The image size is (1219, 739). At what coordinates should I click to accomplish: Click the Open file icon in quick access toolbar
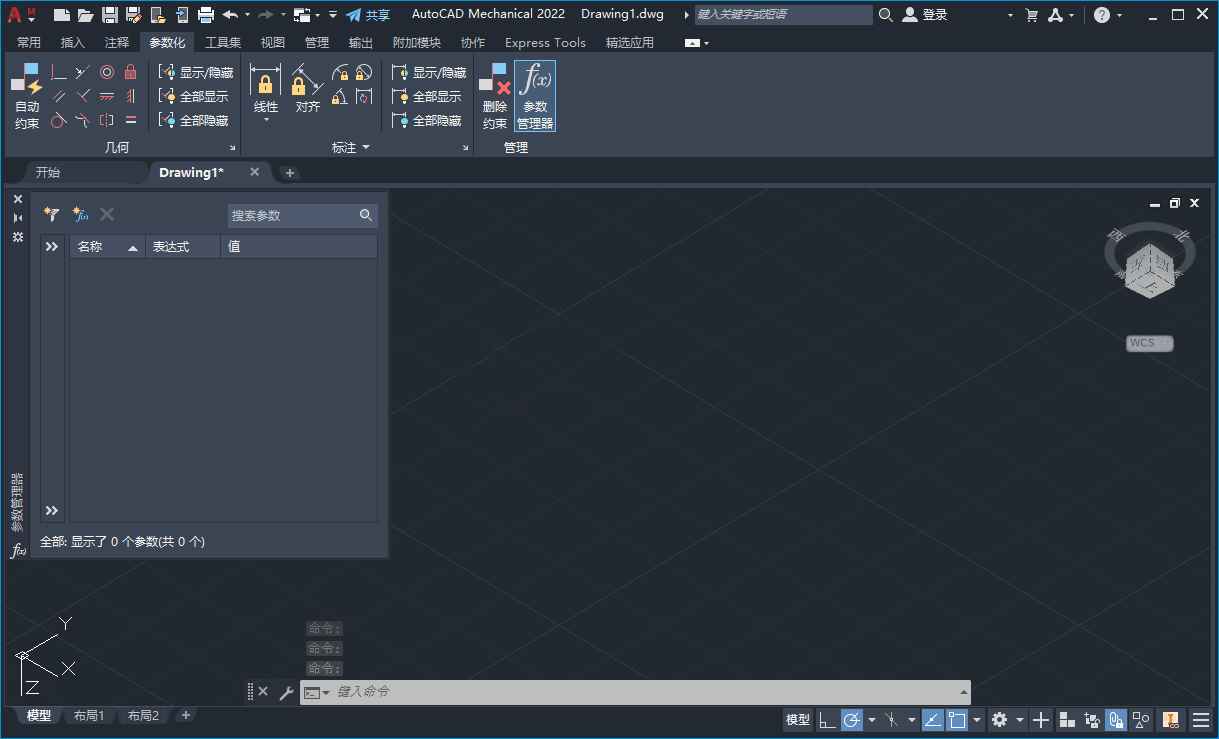click(86, 15)
